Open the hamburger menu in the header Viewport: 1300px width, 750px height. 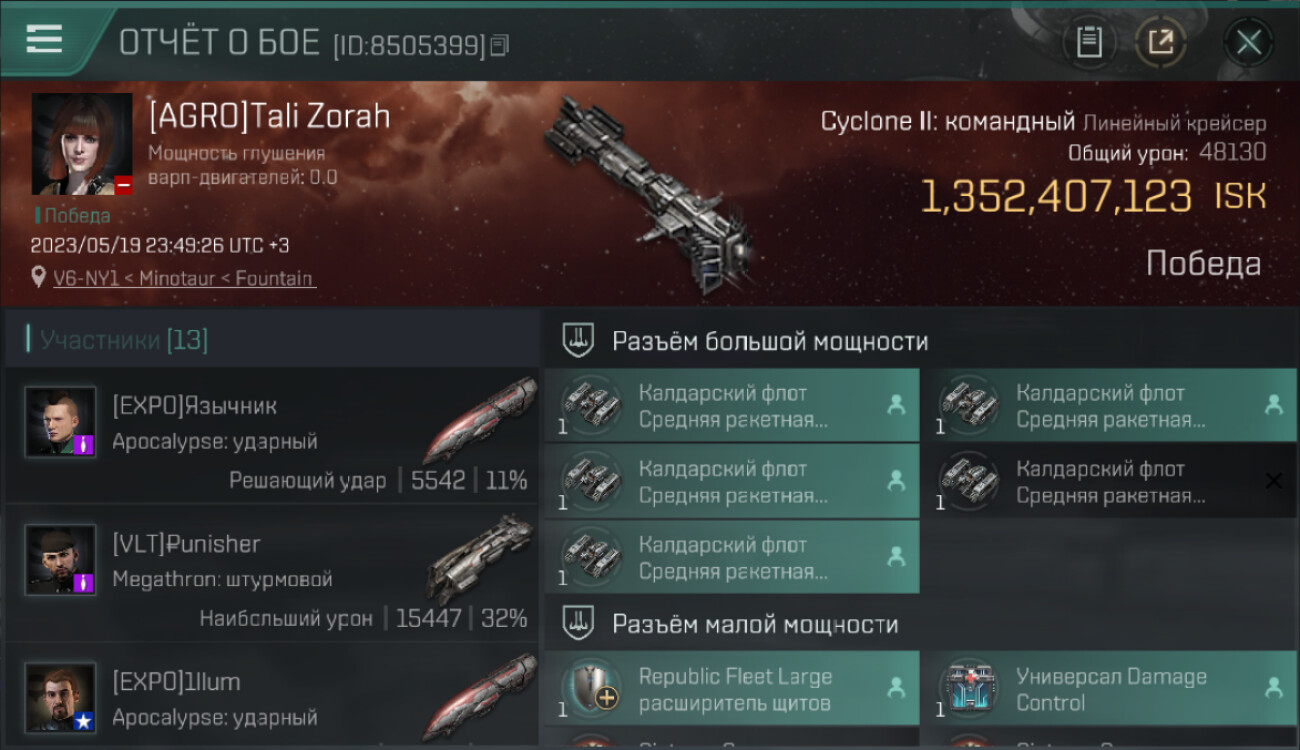point(44,40)
